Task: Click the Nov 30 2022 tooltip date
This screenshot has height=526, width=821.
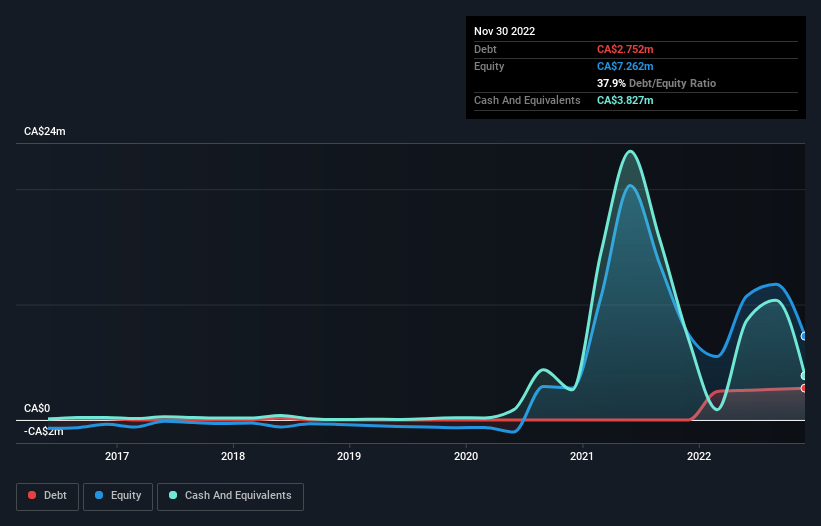Action: pyautogui.click(x=504, y=31)
